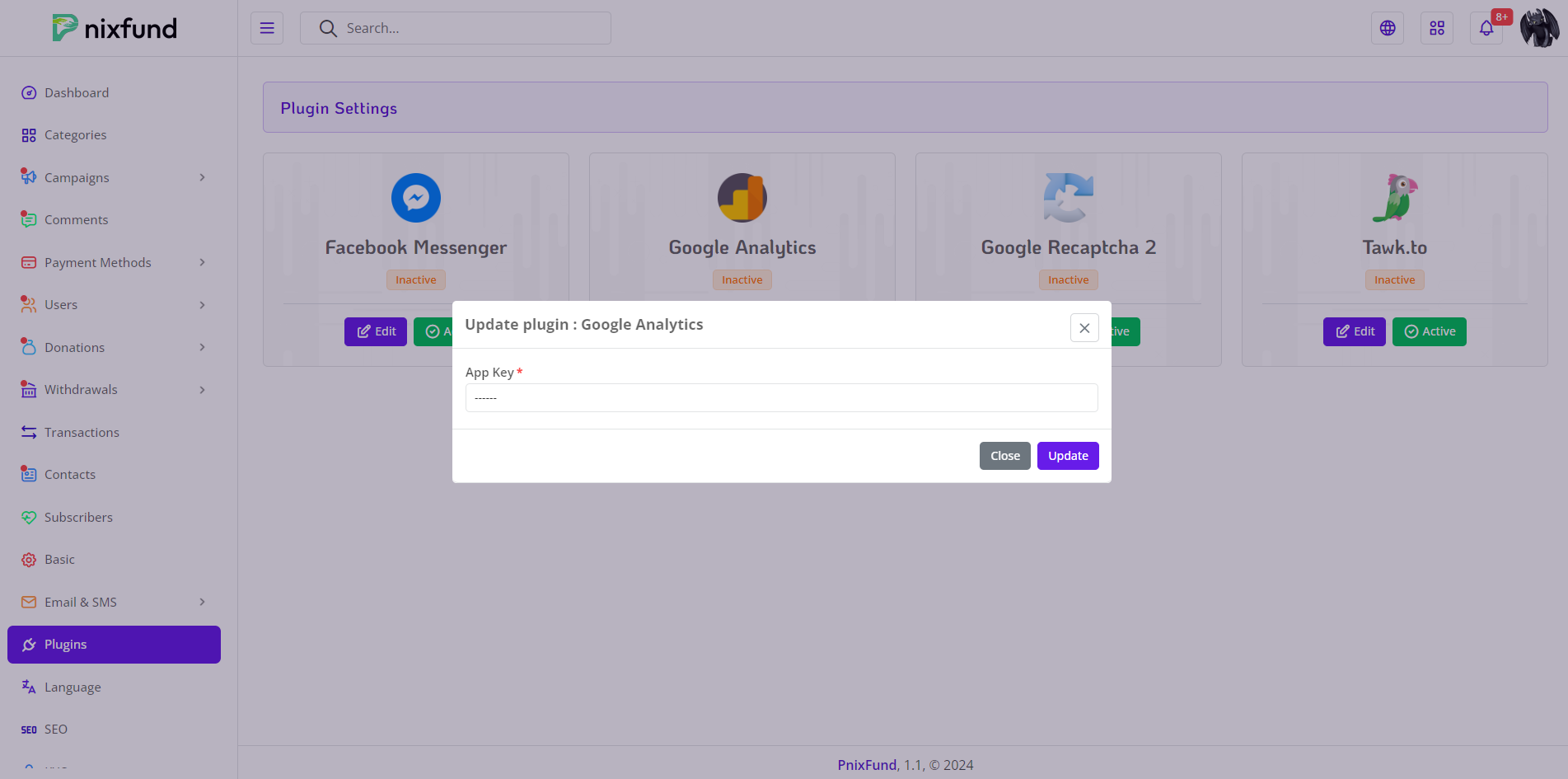The height and width of the screenshot is (779, 1568).
Task: Click the Facebook Messenger plugin icon
Action: [416, 198]
